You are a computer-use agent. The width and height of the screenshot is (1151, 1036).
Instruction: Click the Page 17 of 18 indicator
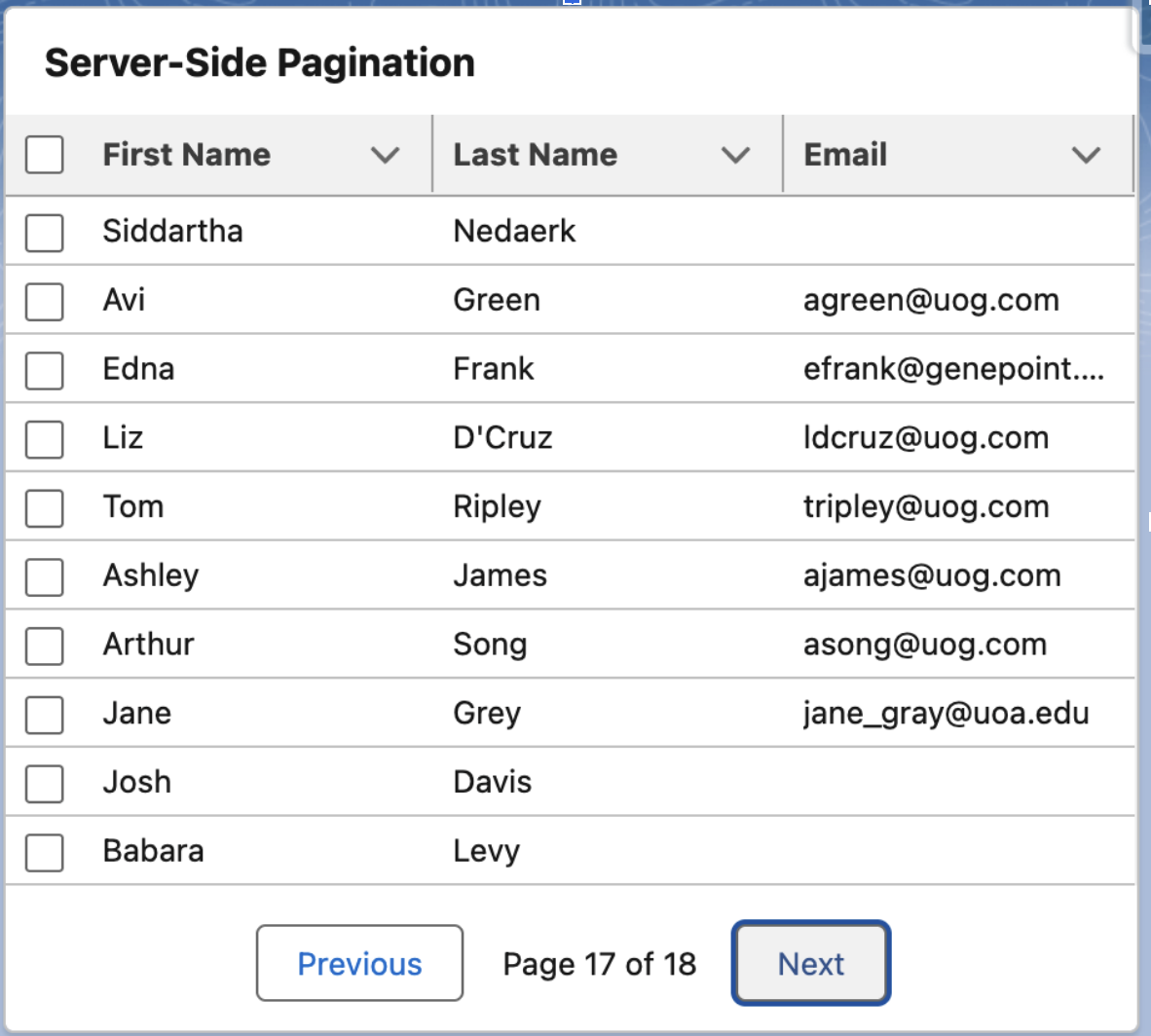click(599, 963)
